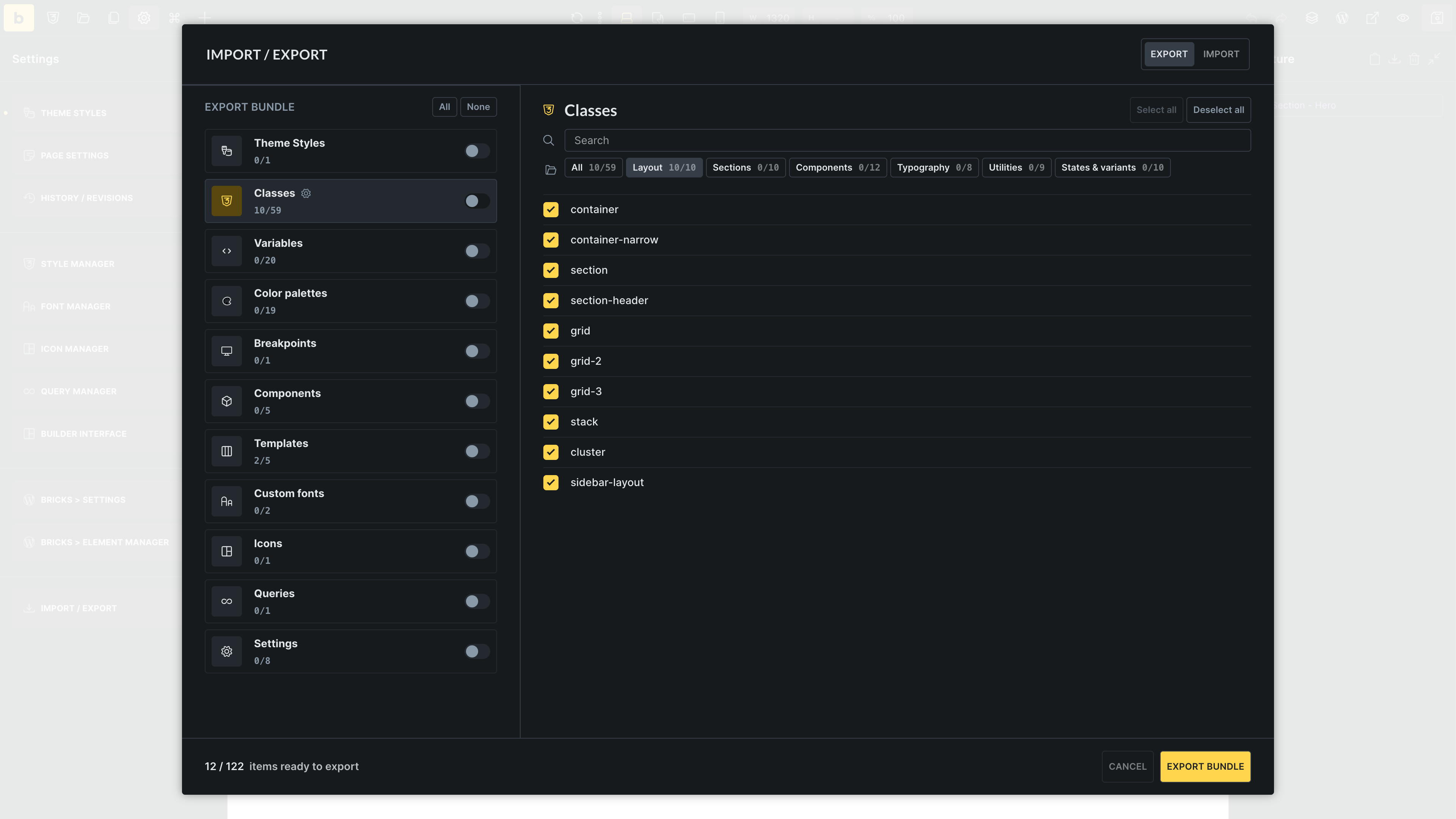Click the plus icon in the top toolbar

pyautogui.click(x=205, y=17)
